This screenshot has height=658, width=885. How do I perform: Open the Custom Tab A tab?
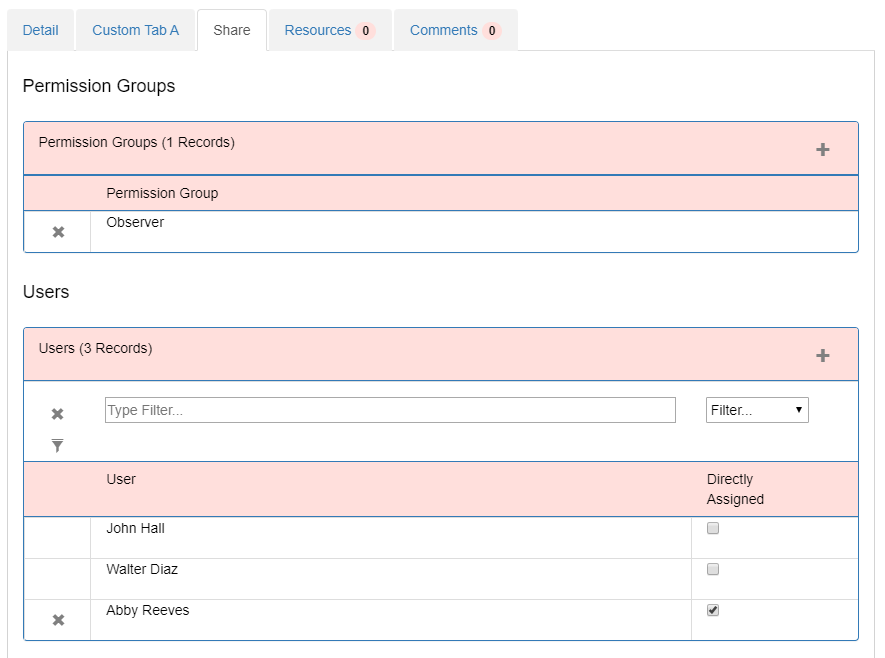(135, 30)
